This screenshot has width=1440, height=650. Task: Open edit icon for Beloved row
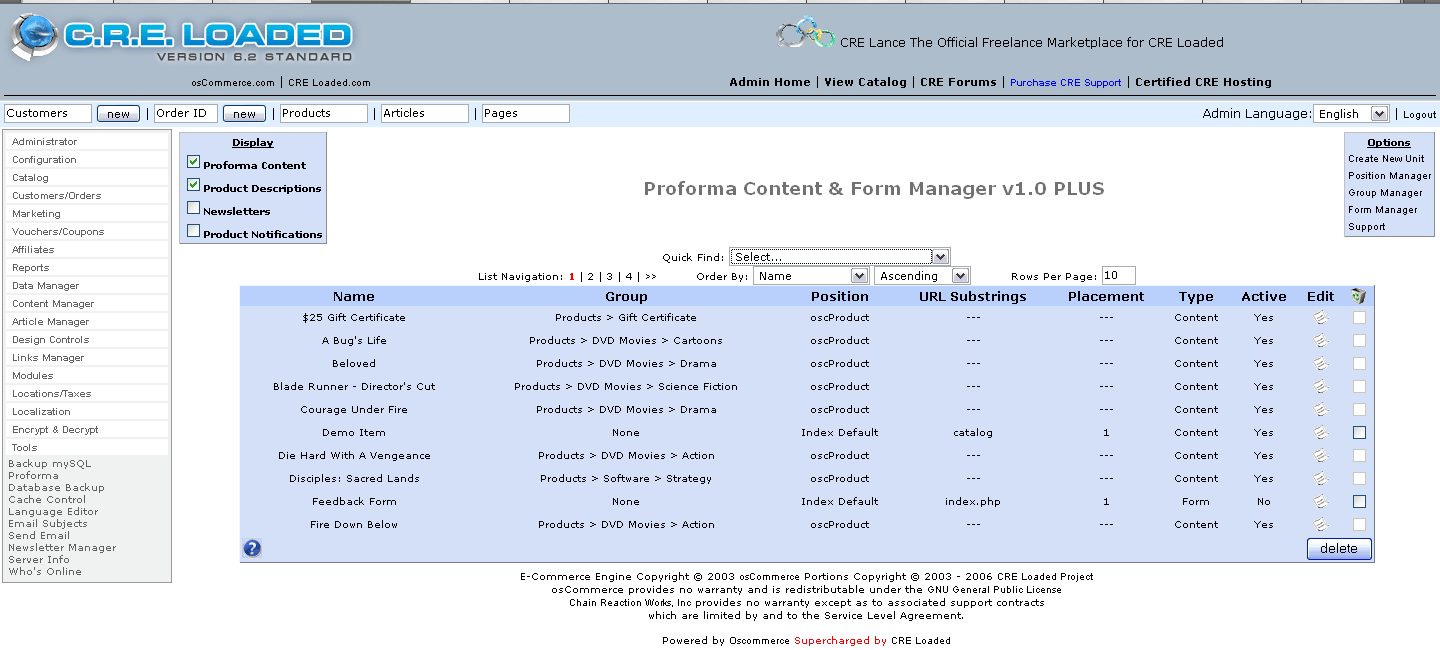pos(1321,364)
